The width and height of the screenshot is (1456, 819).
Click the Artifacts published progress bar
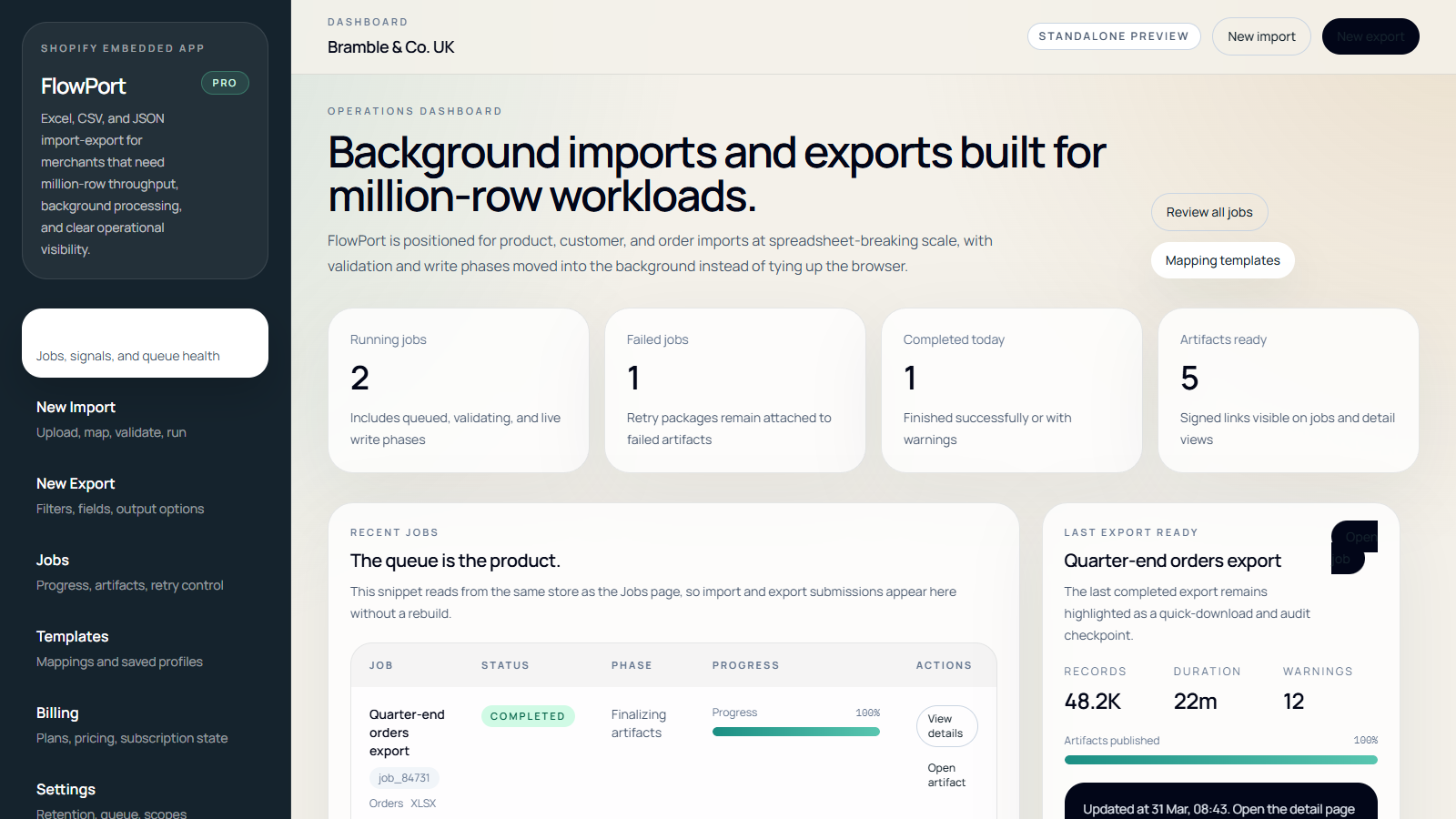point(1221,760)
